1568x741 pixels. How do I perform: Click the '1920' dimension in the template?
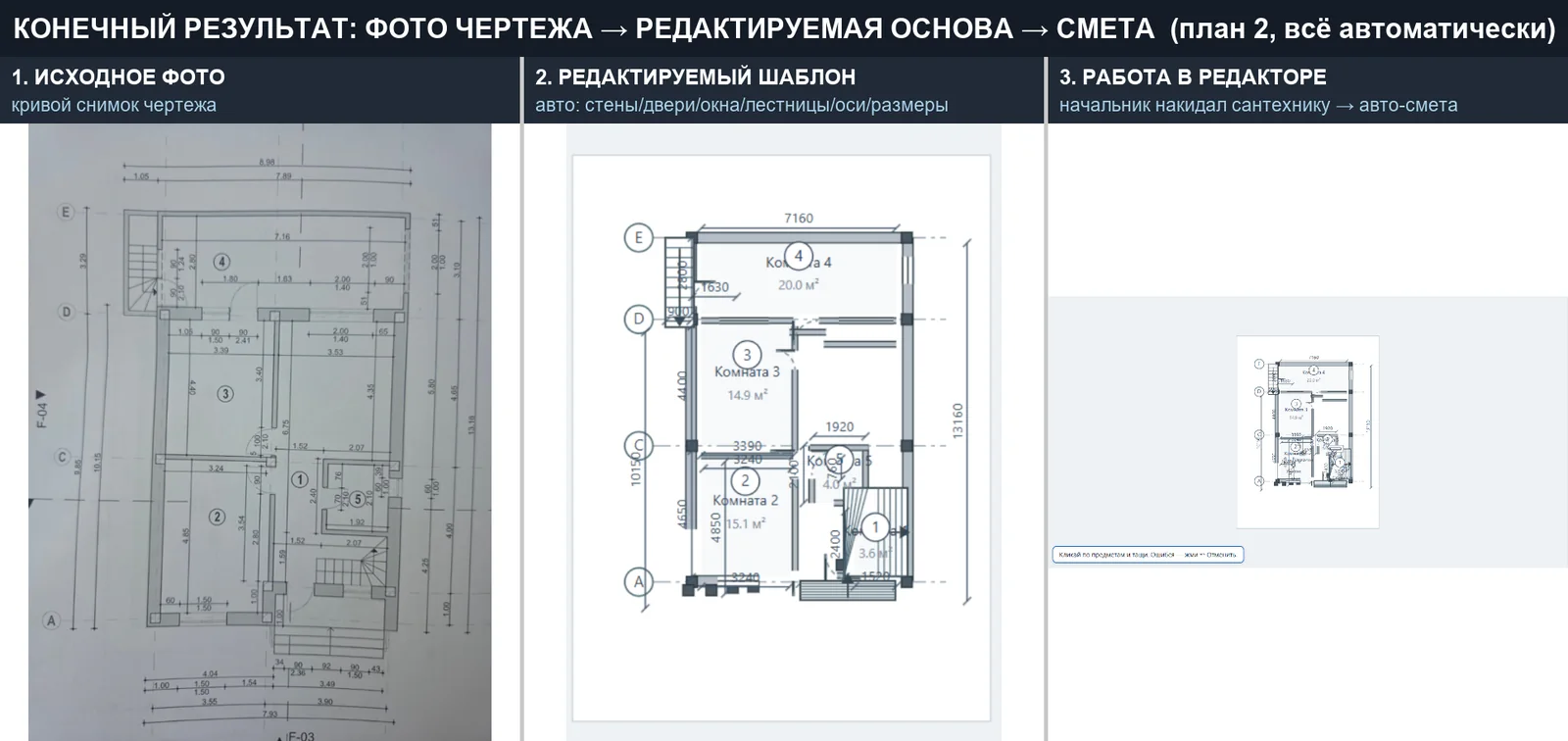pyautogui.click(x=840, y=426)
